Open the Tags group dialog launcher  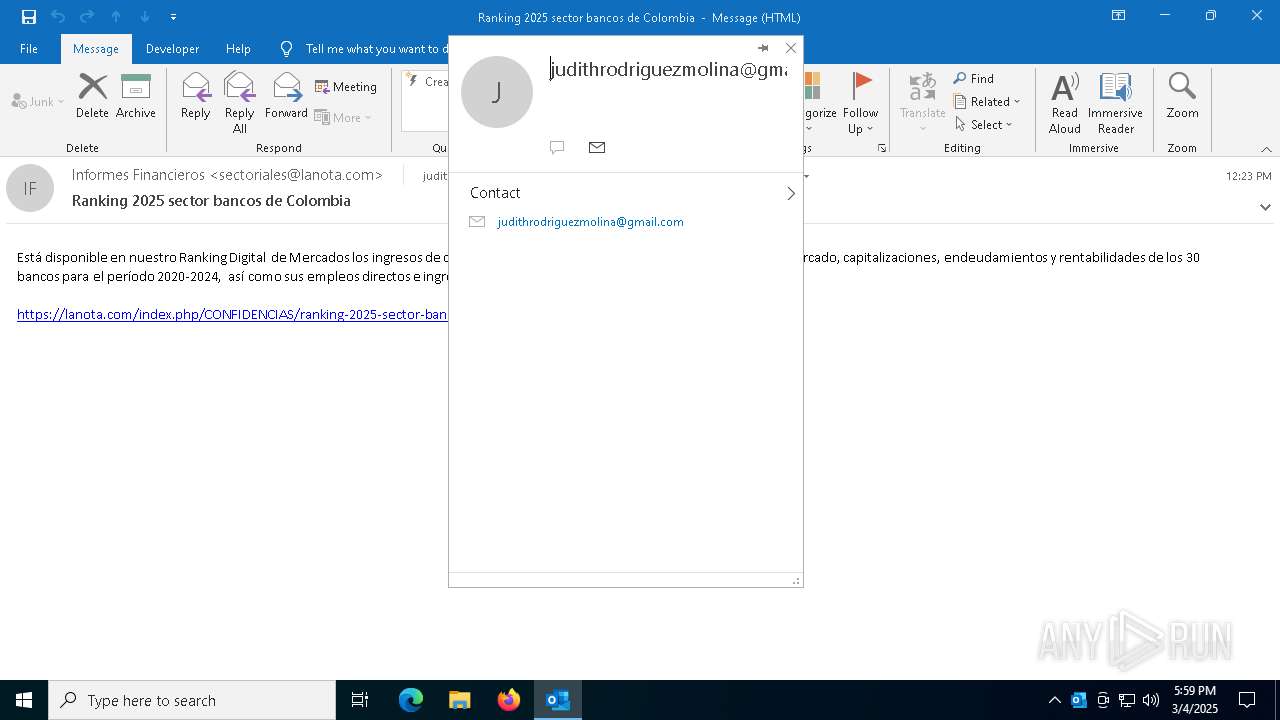(882, 148)
